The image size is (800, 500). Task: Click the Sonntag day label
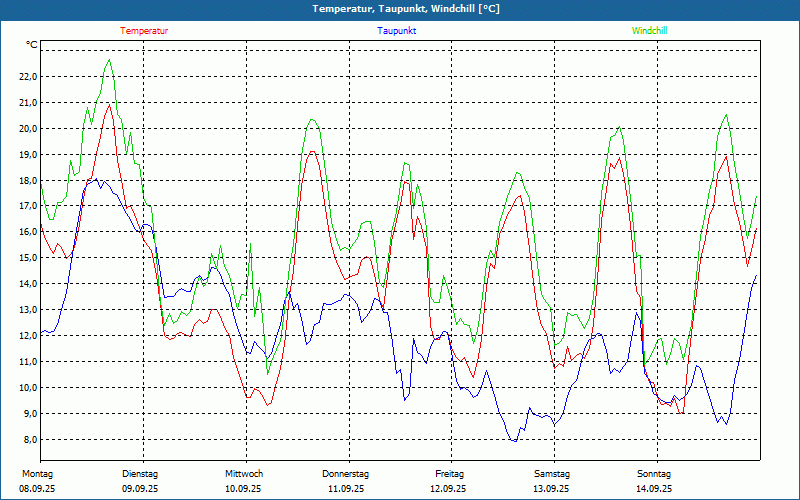654,474
